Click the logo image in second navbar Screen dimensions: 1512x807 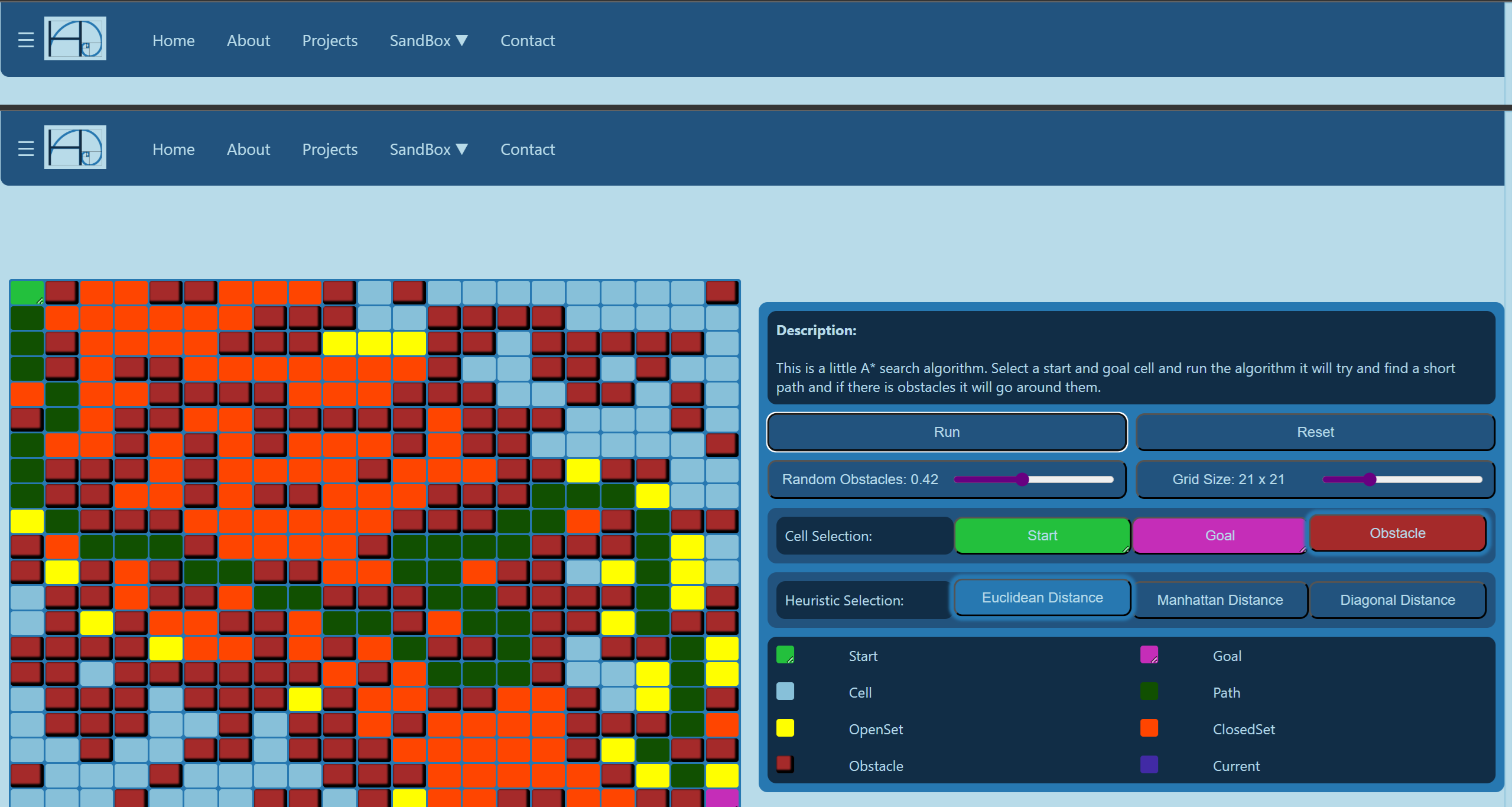pyautogui.click(x=75, y=148)
